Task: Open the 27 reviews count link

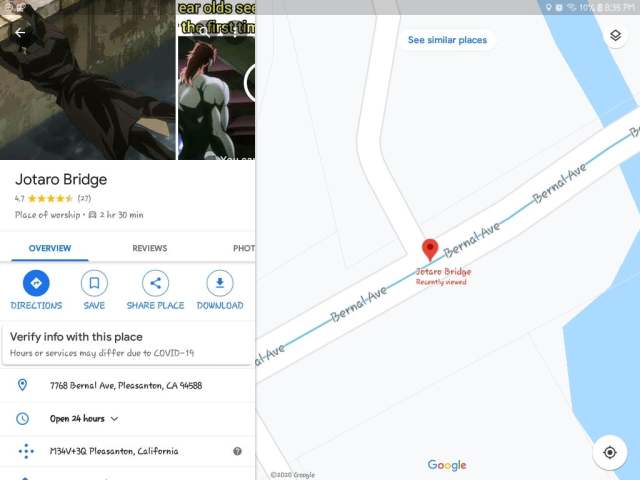Action: tap(84, 198)
